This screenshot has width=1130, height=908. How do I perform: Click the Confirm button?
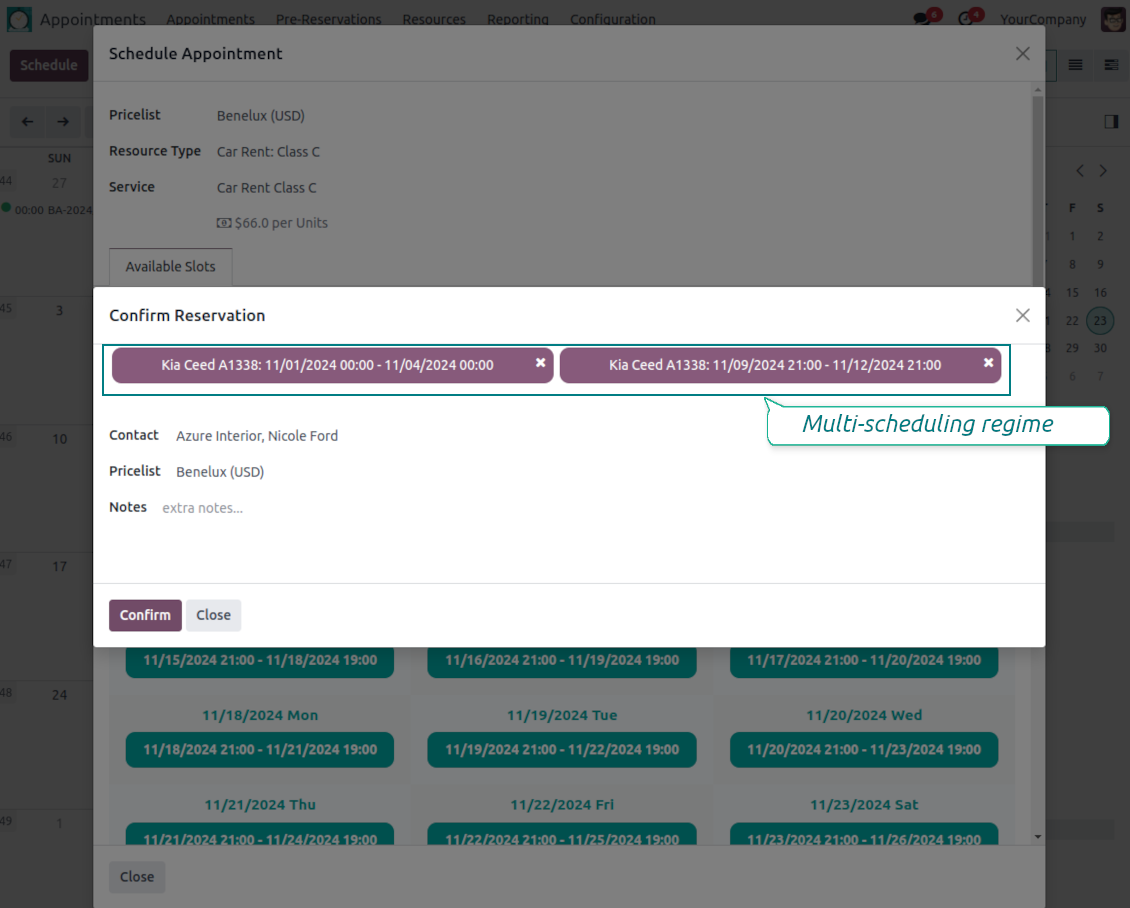point(145,615)
